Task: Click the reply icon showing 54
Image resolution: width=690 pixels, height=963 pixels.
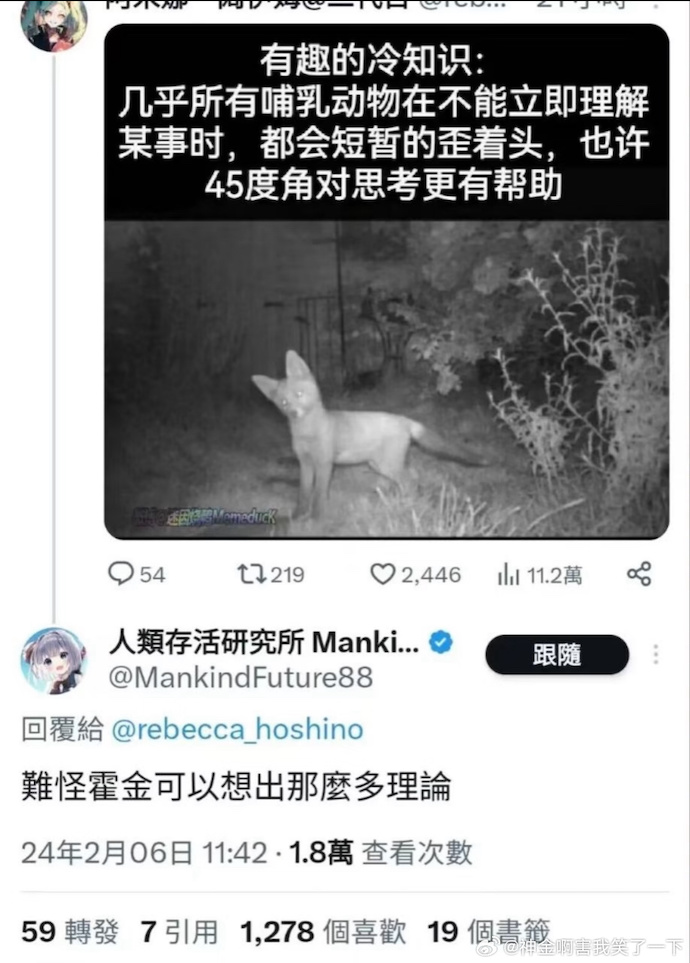Action: pyautogui.click(x=120, y=574)
